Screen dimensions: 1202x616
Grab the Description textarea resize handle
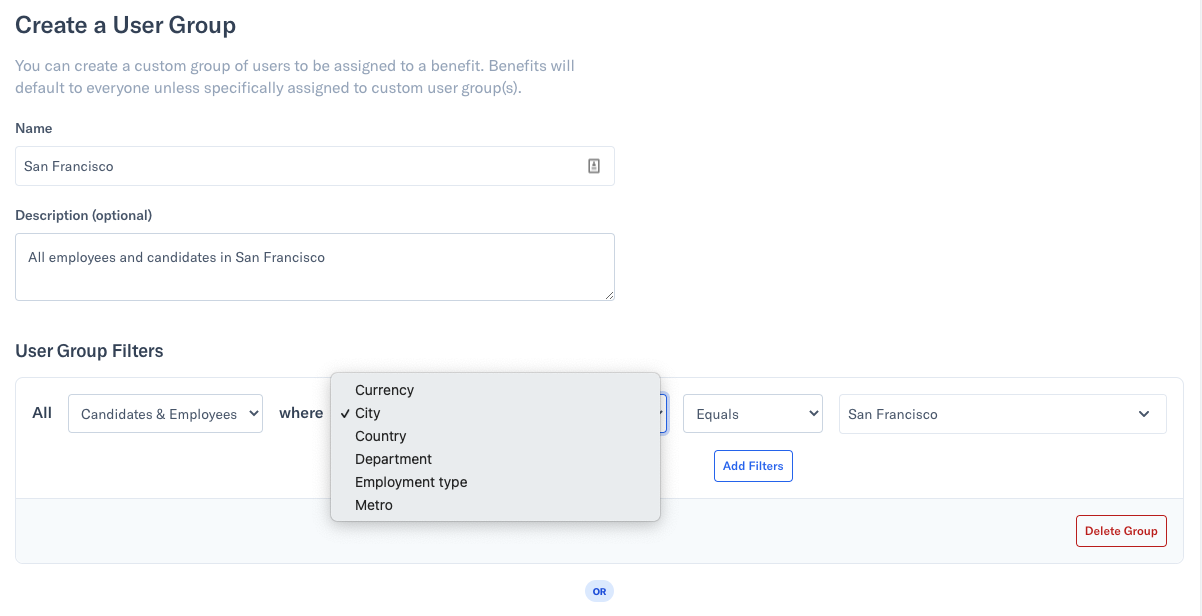pyautogui.click(x=608, y=294)
